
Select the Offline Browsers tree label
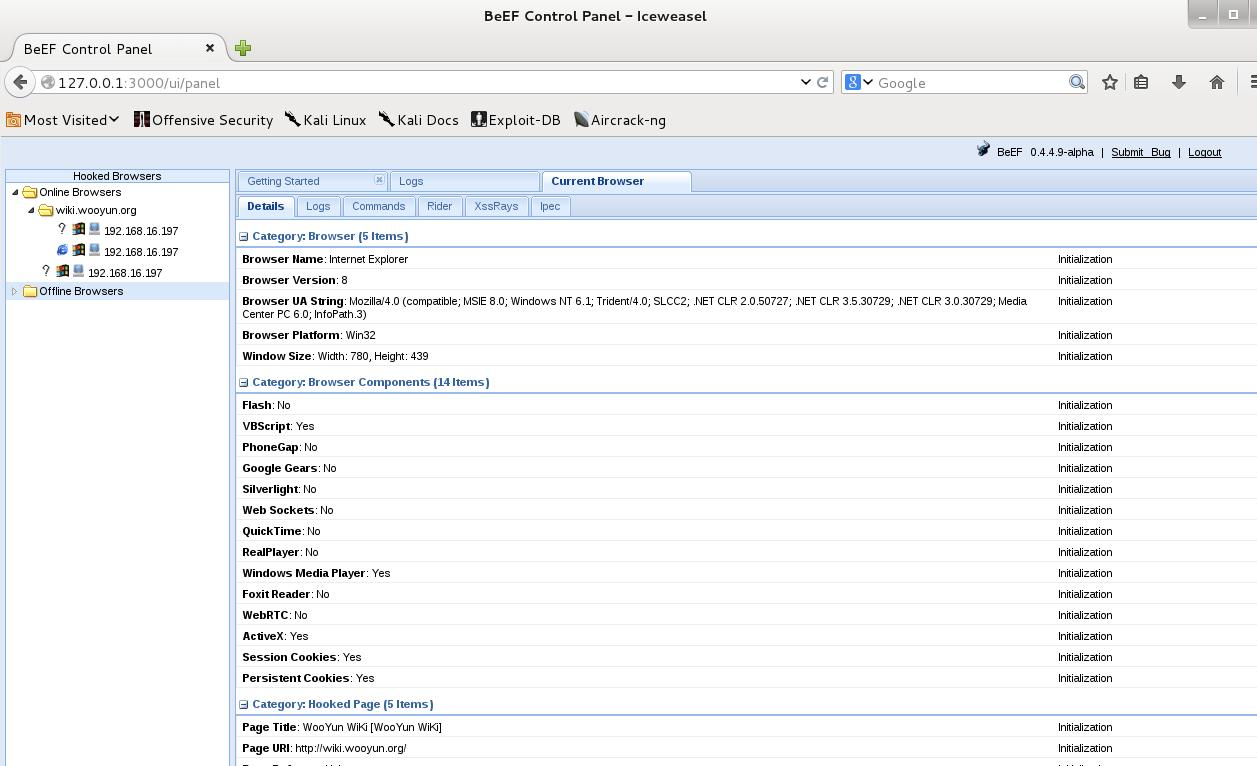click(x=81, y=291)
